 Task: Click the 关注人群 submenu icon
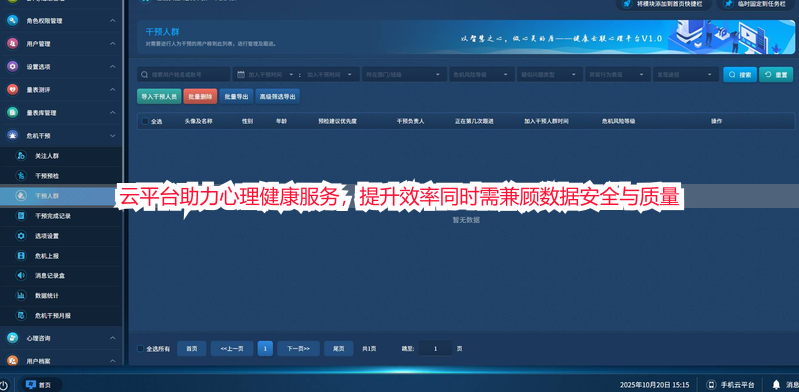tap(21, 156)
